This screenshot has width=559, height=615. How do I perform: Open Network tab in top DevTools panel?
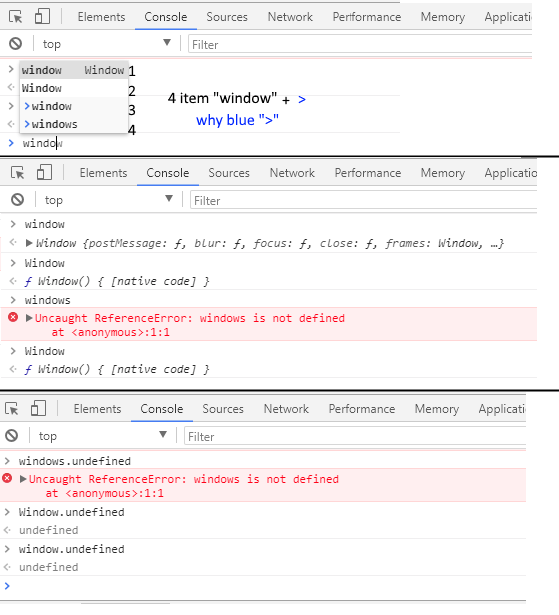click(290, 17)
